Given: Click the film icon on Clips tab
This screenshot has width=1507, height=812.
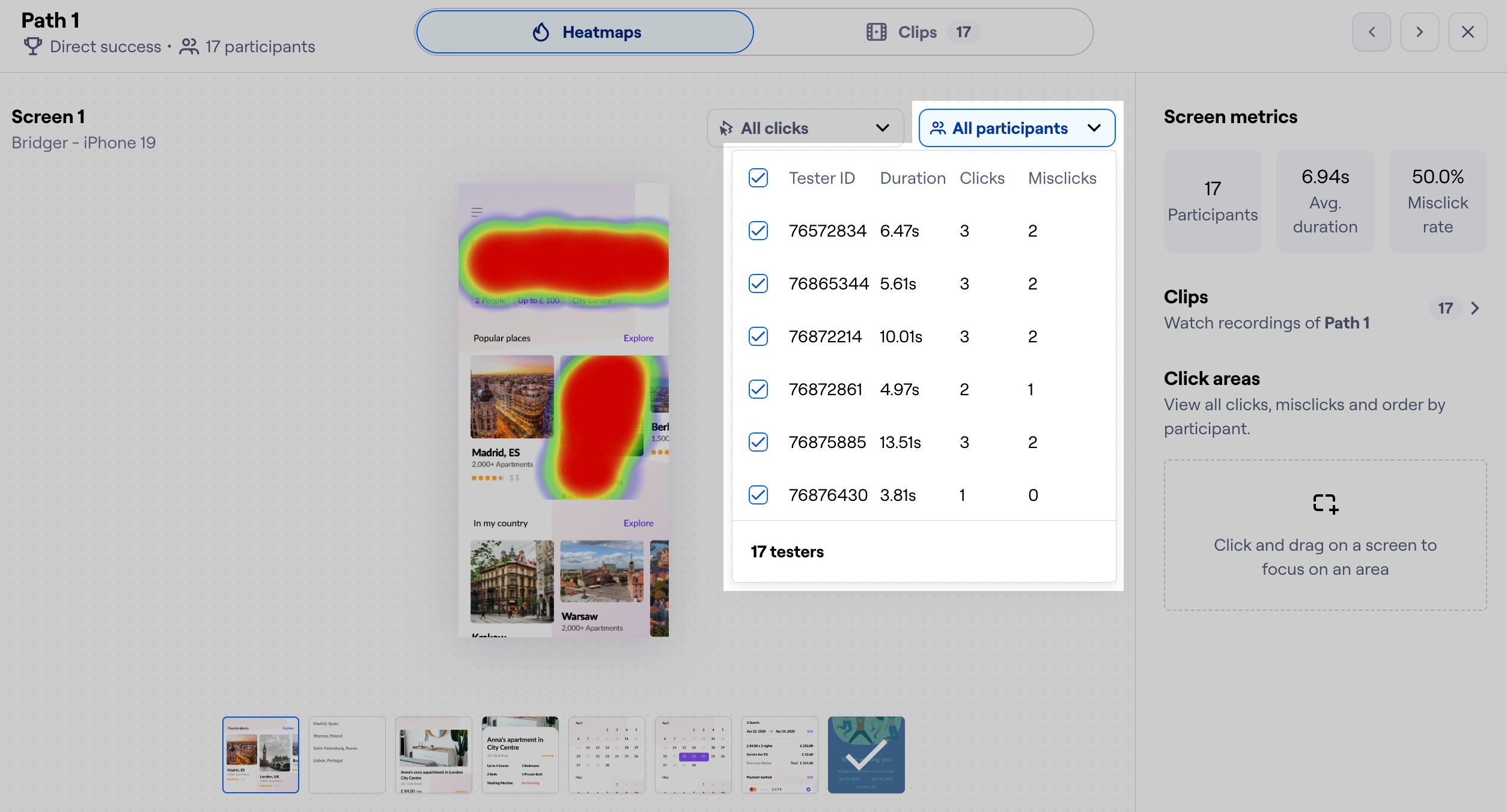Looking at the screenshot, I should tap(877, 32).
